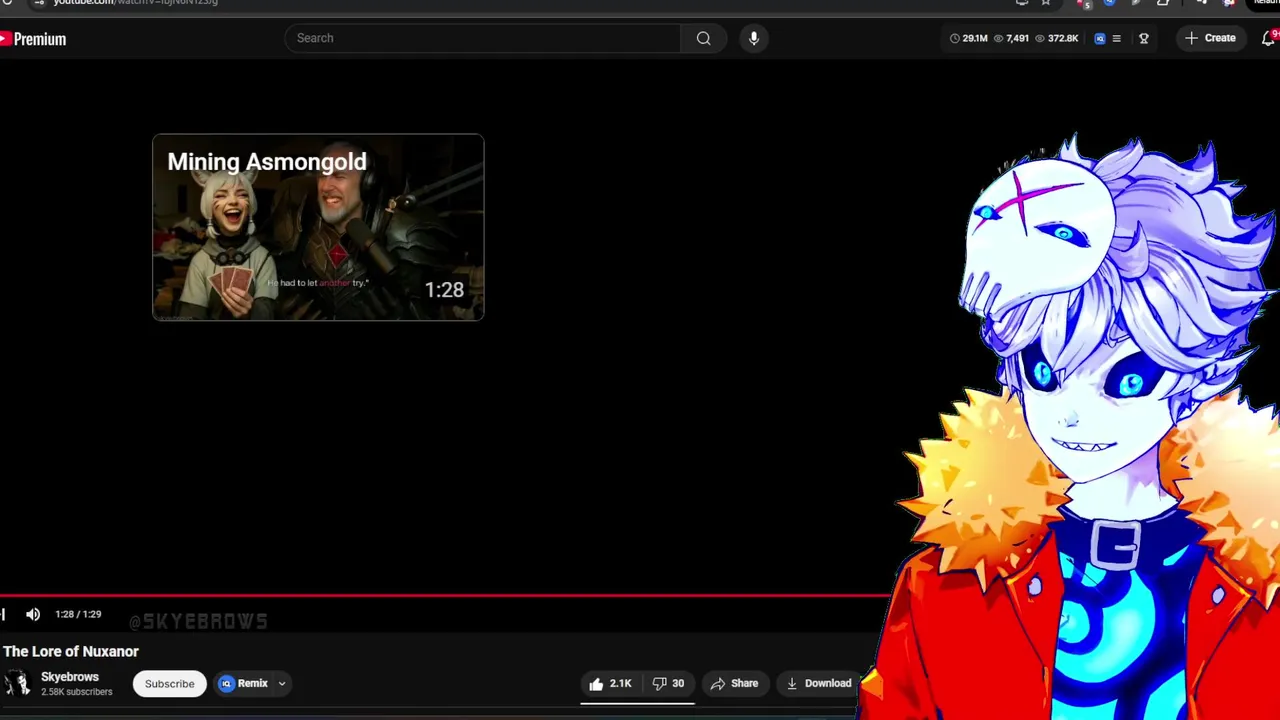Download the video
Screen dimensions: 1280x720
point(819,683)
